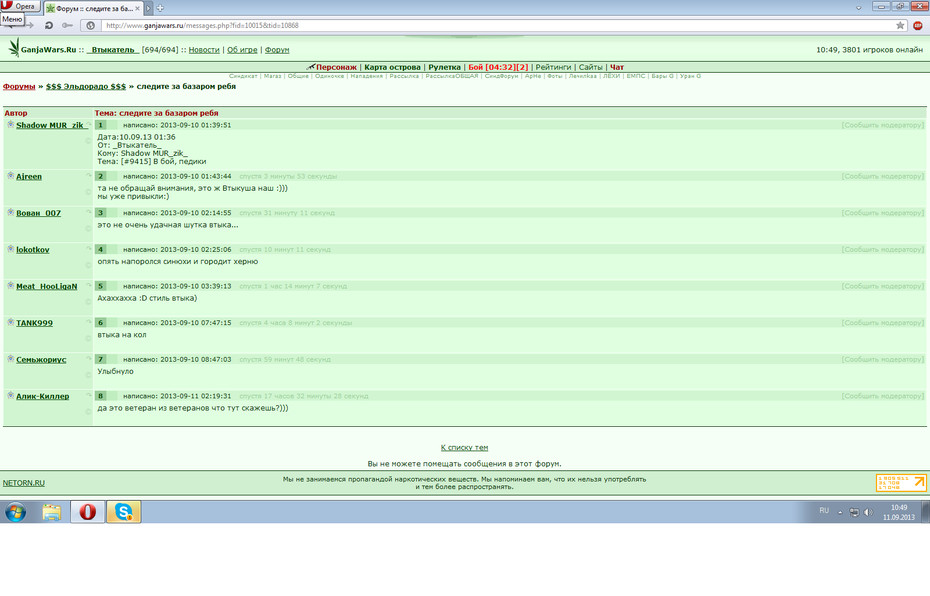The height and width of the screenshot is (596, 930).
Task: Open Skype from the taskbar
Action: [123, 512]
